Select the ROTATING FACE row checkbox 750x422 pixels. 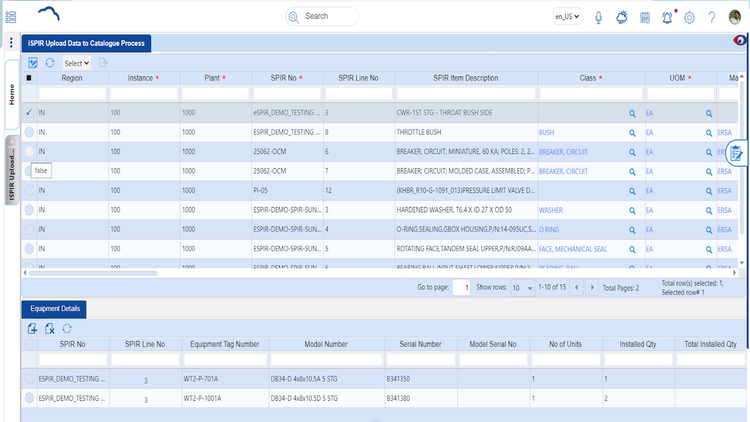(x=29, y=248)
